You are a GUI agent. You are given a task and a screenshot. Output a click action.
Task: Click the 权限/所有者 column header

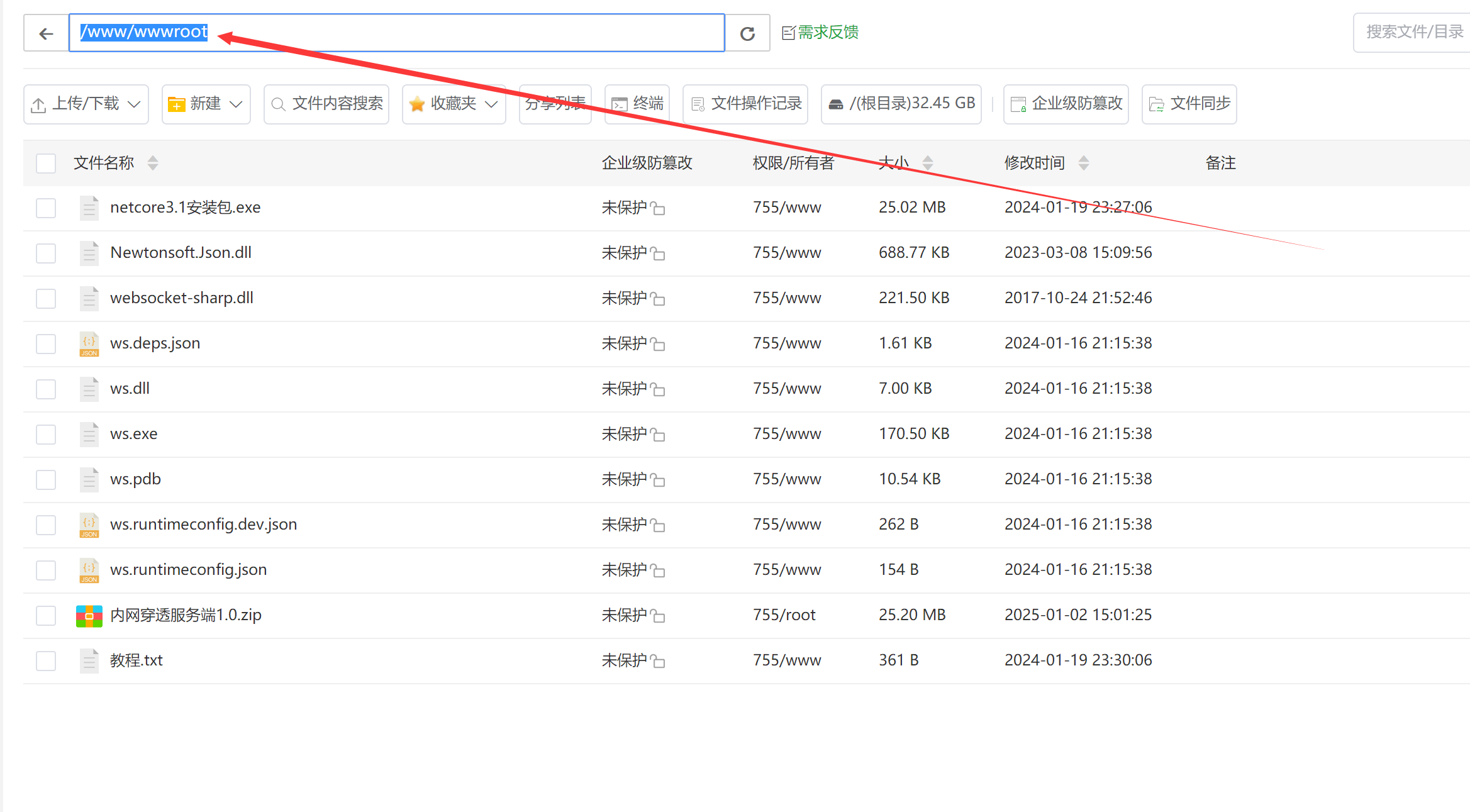tap(793, 163)
